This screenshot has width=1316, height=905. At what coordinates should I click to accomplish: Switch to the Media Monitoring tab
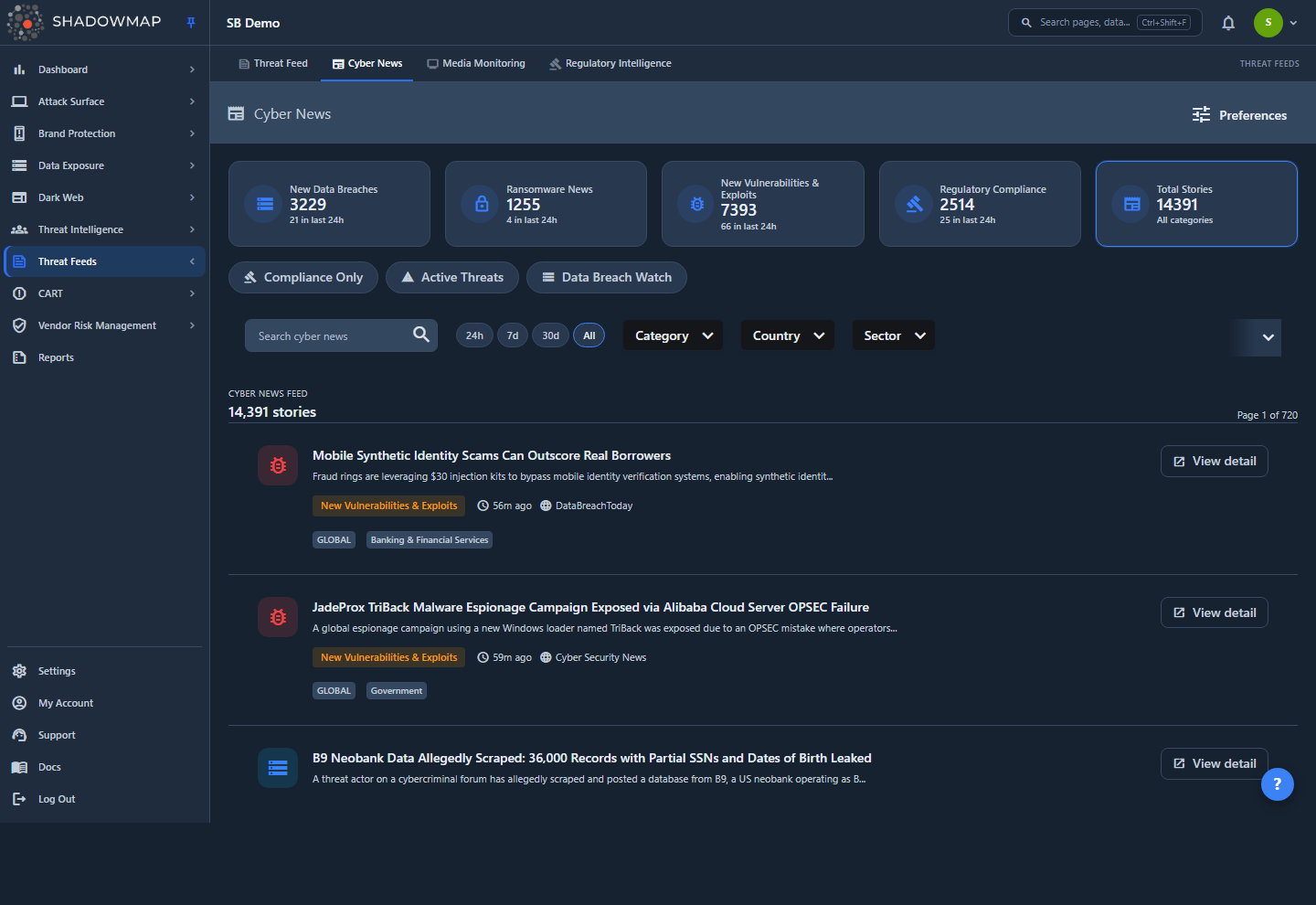[476, 63]
